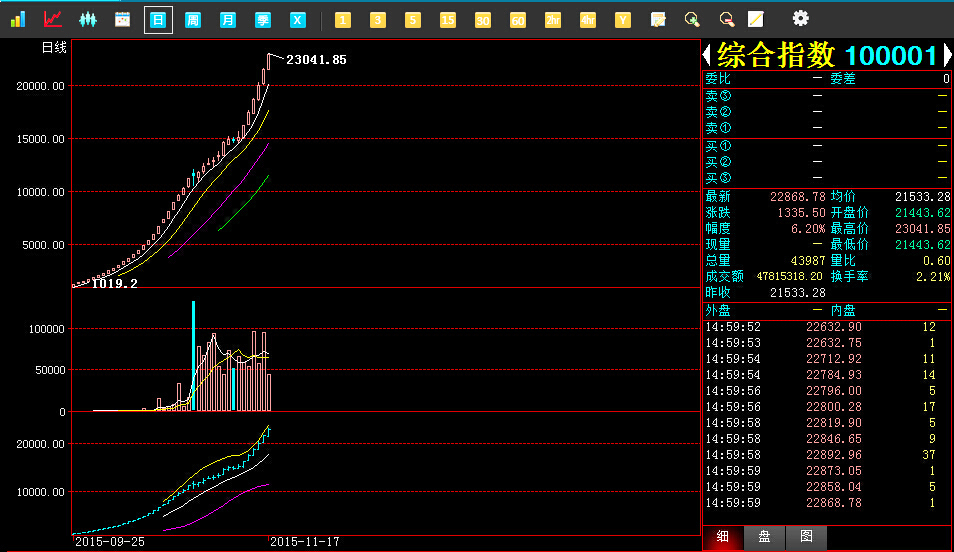Screen dimensions: 954x552
Task: Open the bar chart quote view icon
Action: coord(18,19)
